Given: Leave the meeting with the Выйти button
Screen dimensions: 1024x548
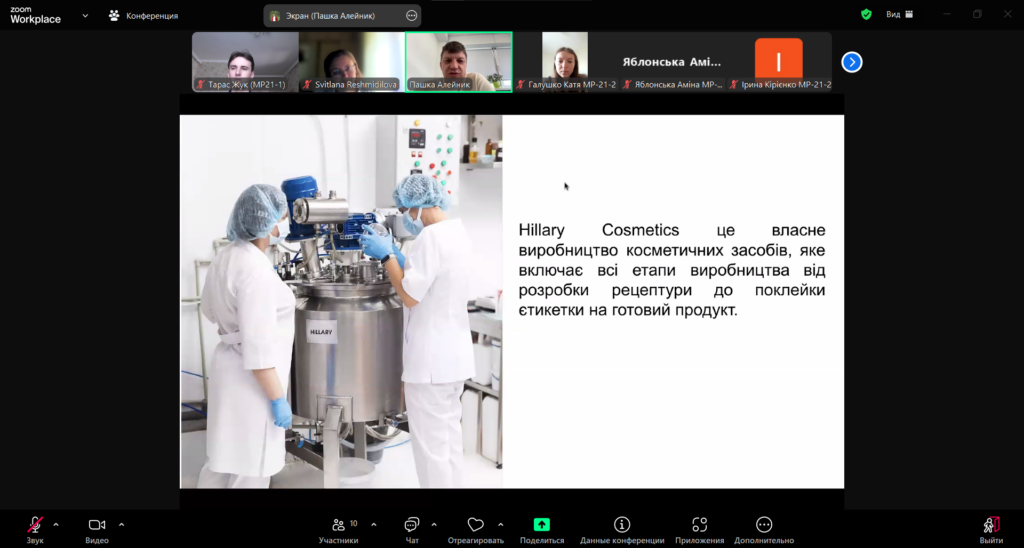Looking at the screenshot, I should click(x=990, y=526).
